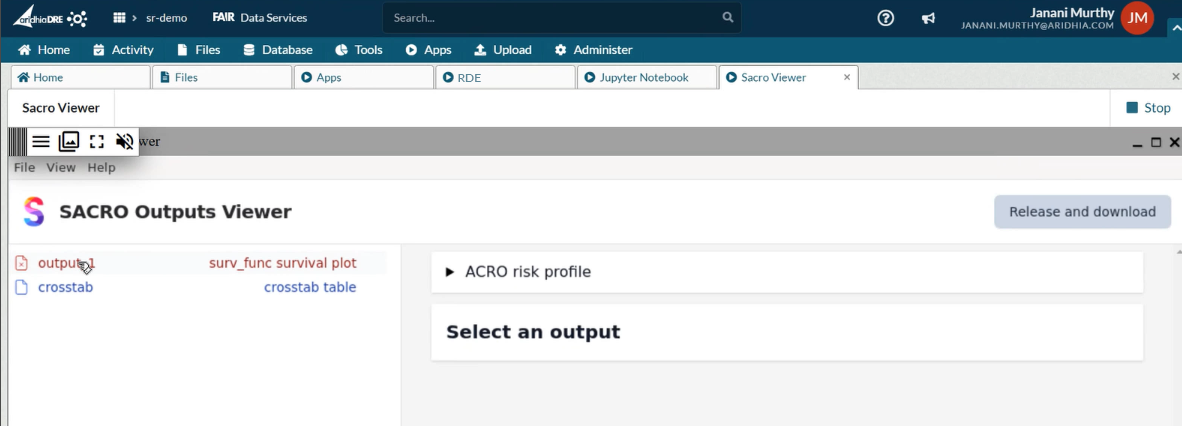Open the Upload navigation item
Screen dimensions: 1182x426
click(503, 50)
